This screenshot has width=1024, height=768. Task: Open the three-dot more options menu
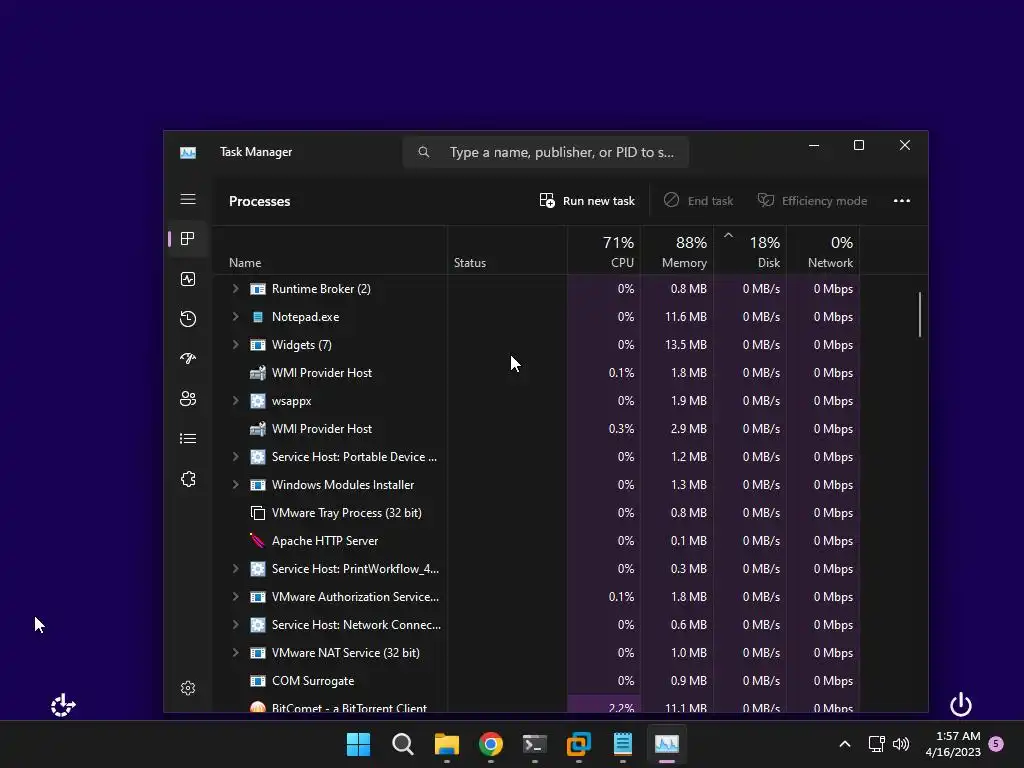[x=902, y=200]
